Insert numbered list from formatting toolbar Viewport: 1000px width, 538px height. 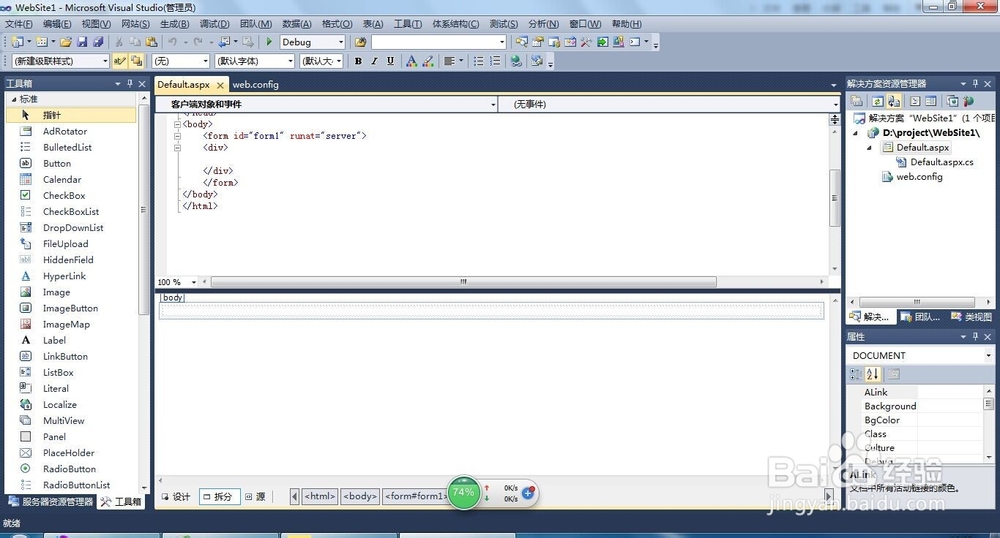tap(495, 61)
